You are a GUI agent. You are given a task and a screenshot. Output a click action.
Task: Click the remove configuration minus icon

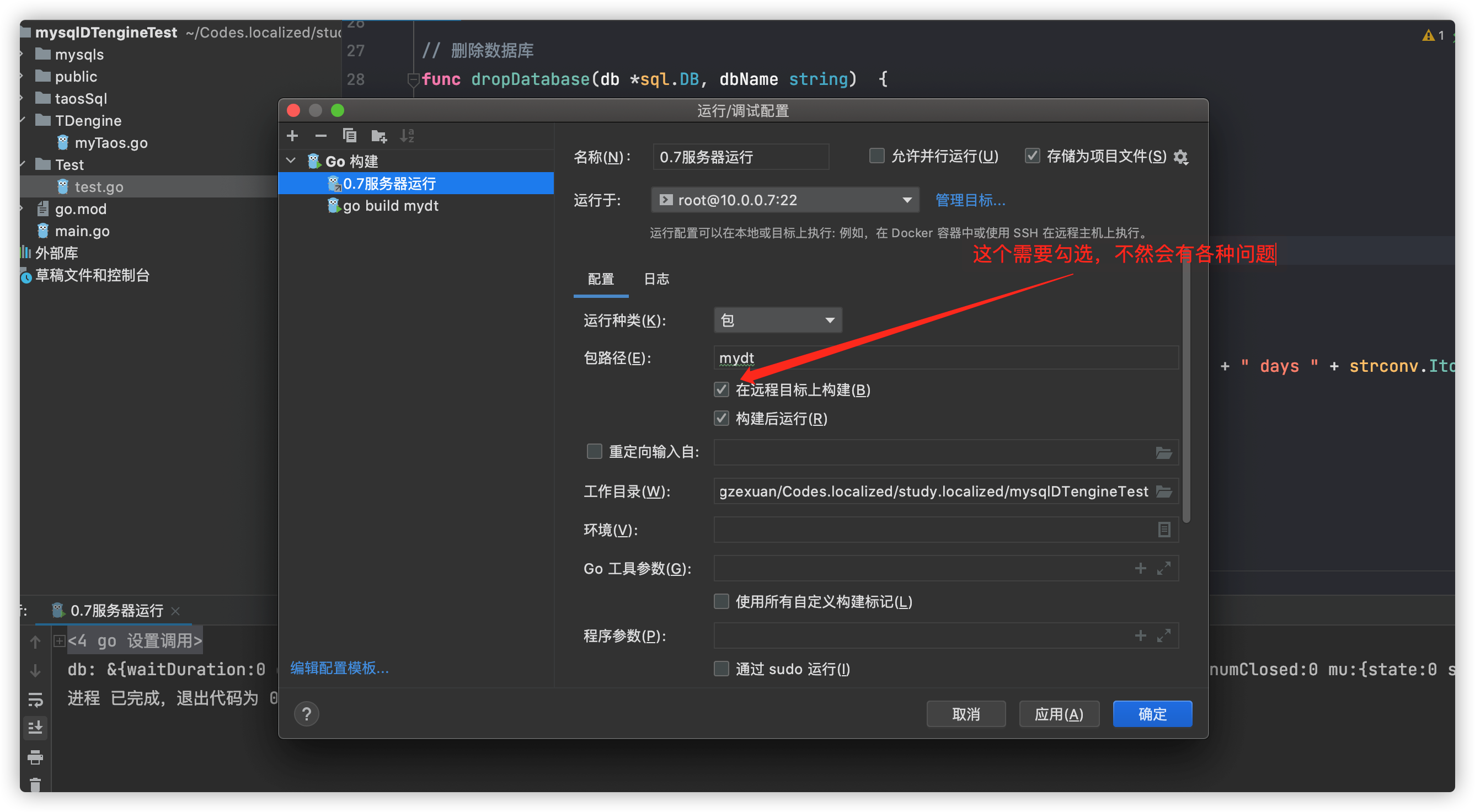point(320,136)
